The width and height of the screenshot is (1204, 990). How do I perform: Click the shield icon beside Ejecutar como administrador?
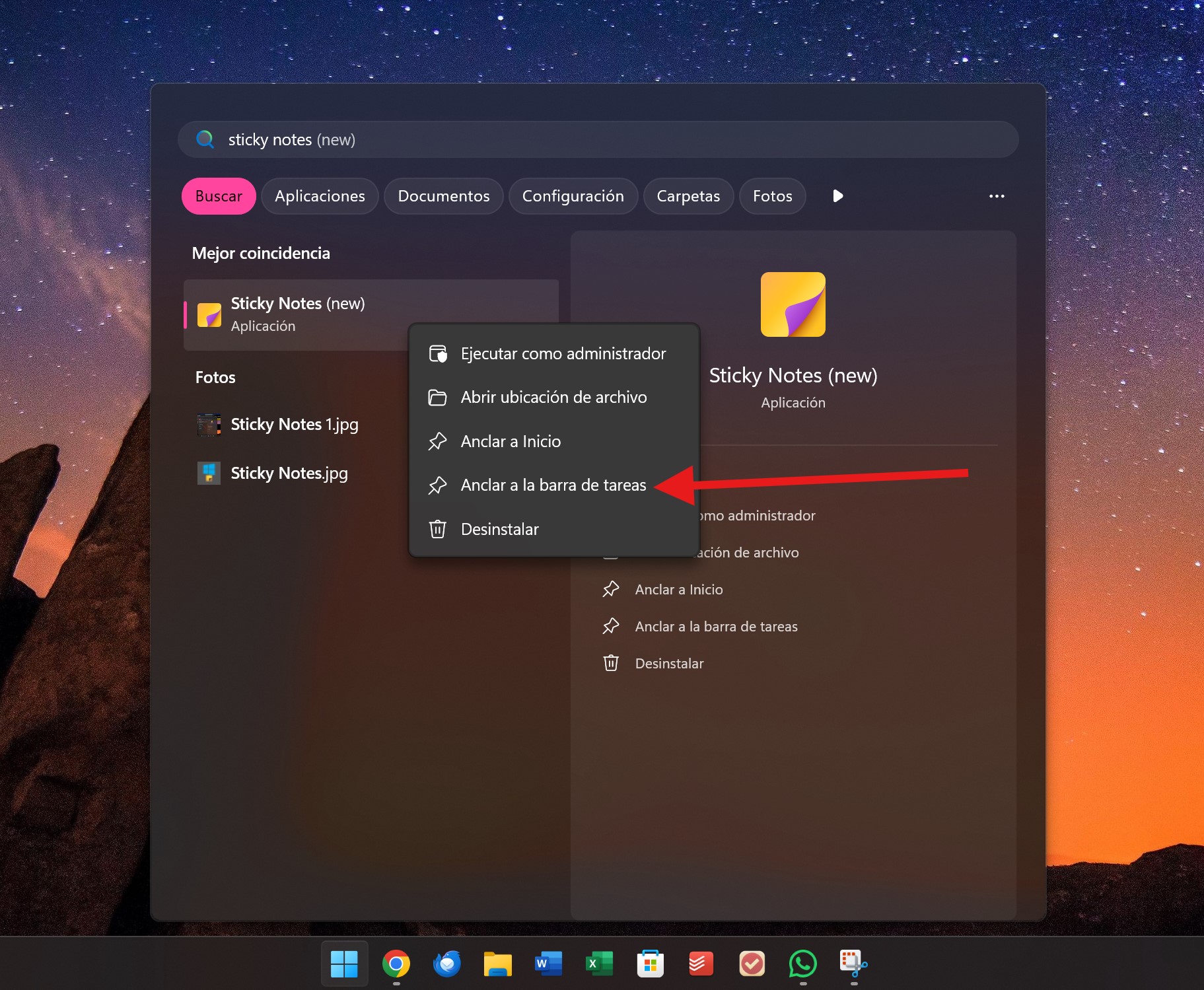(438, 354)
